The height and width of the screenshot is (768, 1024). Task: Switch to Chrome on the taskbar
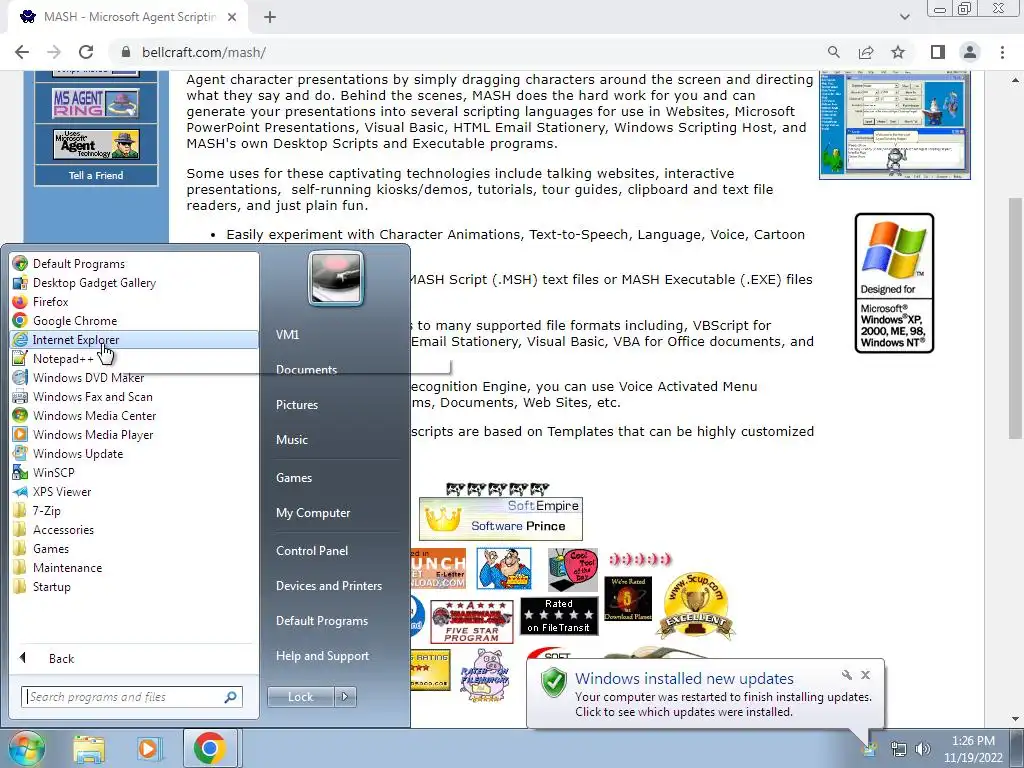click(x=209, y=748)
